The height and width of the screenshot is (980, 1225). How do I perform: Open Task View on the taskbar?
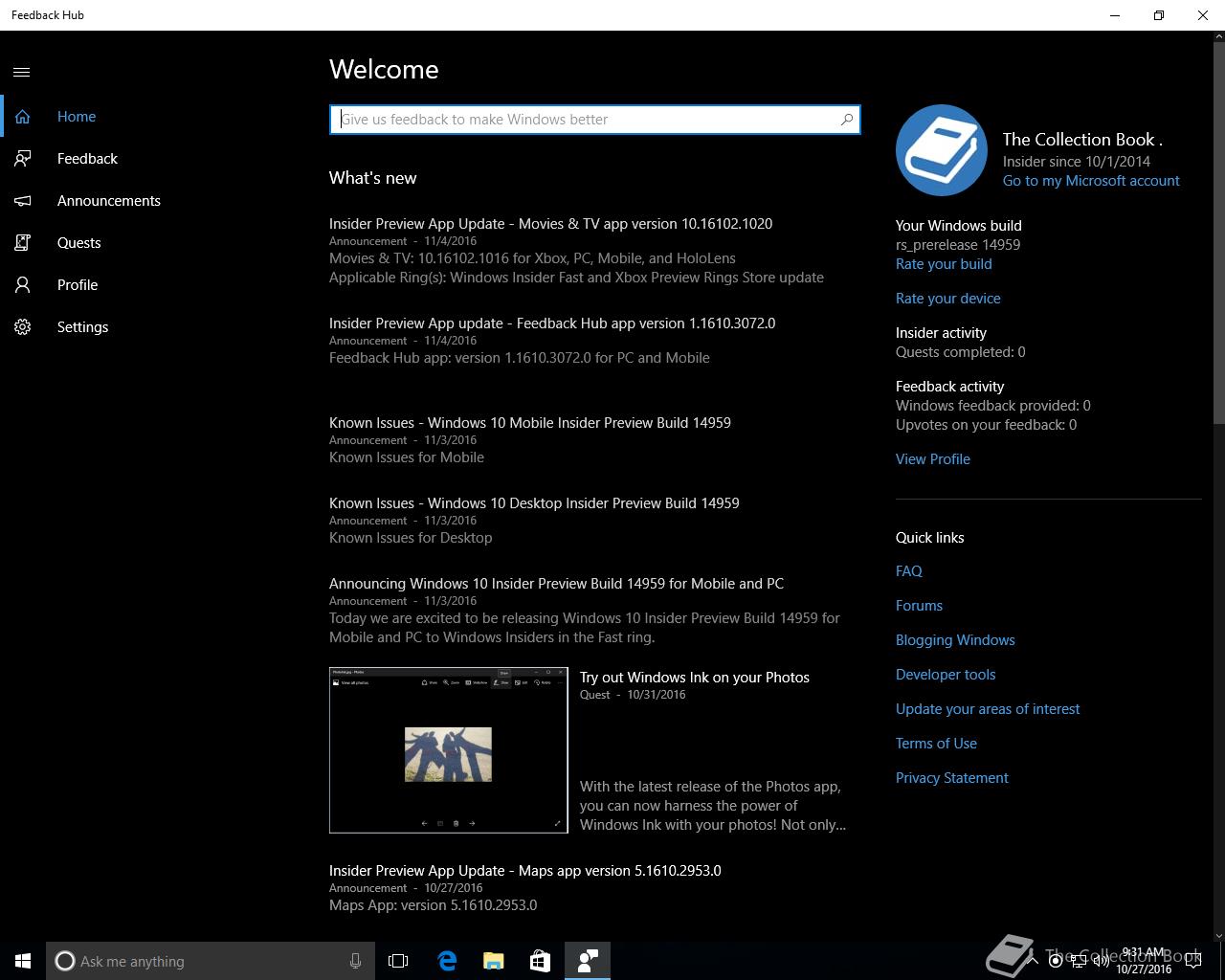tap(398, 961)
